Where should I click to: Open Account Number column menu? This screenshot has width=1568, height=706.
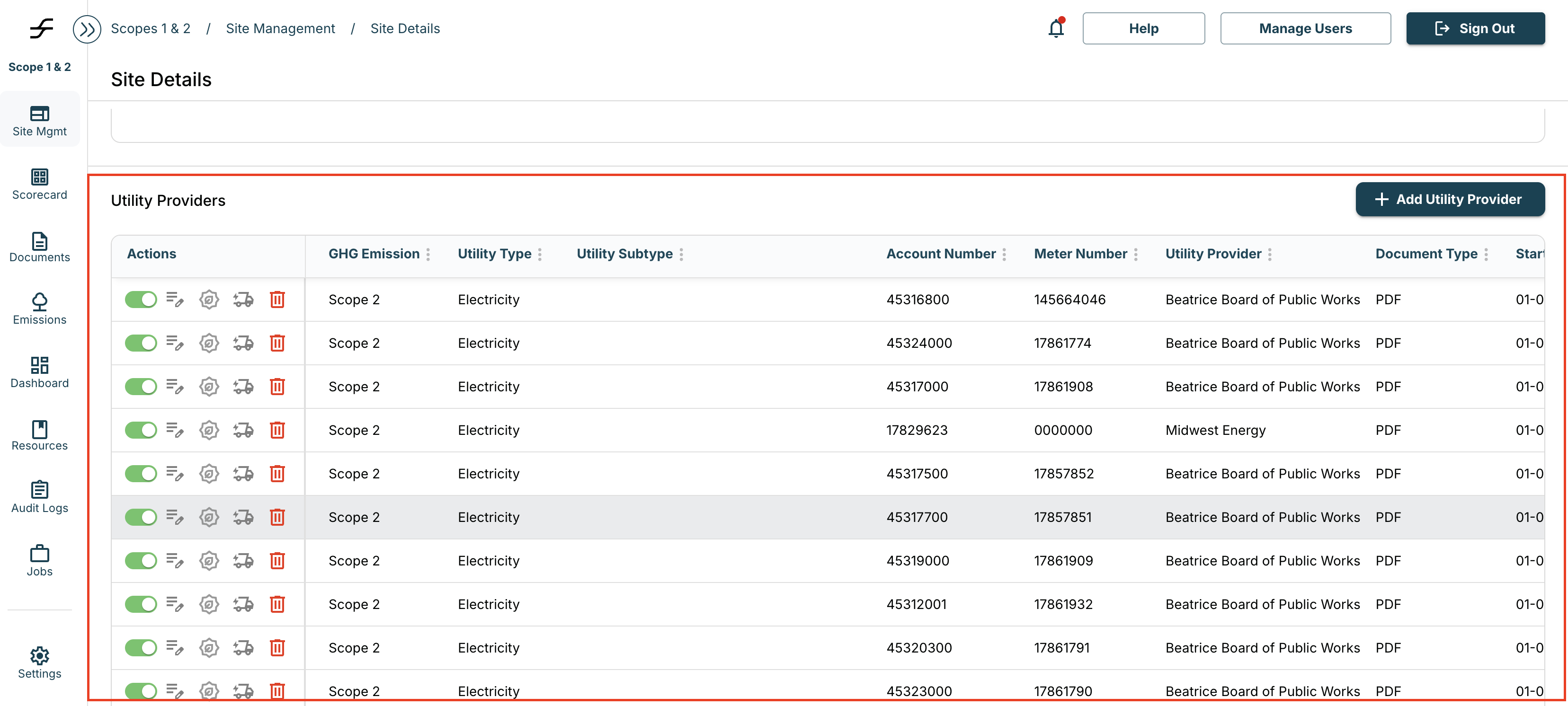coord(1004,255)
